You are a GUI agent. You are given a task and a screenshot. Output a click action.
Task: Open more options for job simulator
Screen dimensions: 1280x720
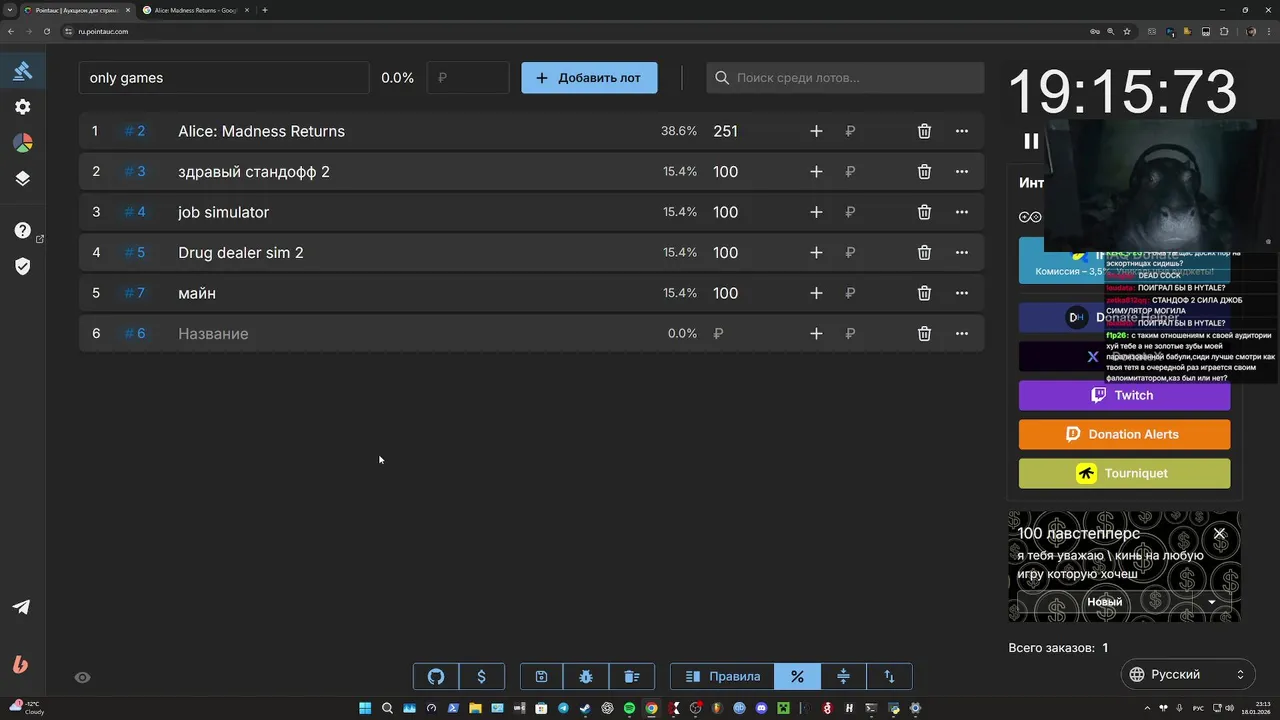(961, 212)
